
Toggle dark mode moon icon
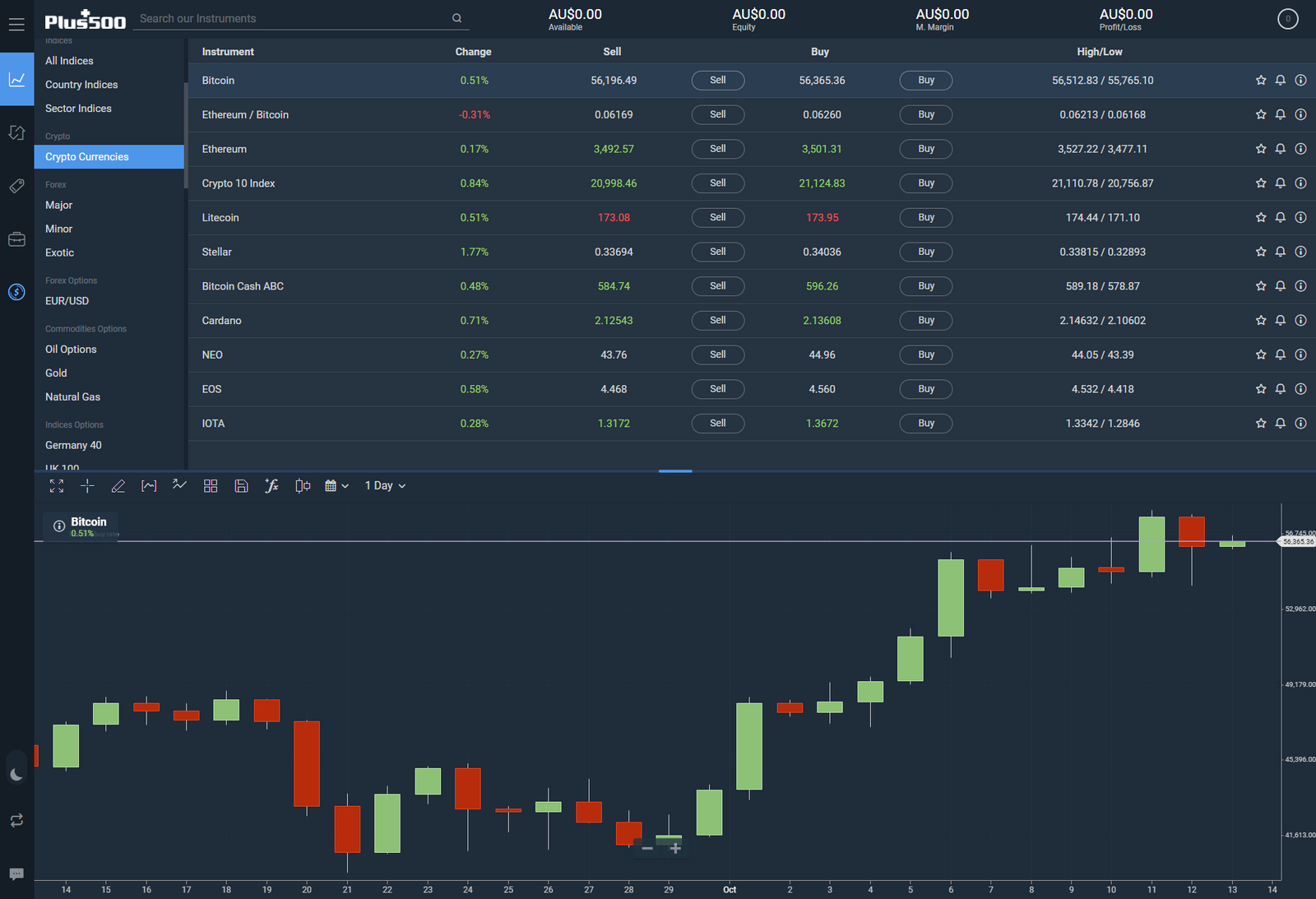coord(16,774)
